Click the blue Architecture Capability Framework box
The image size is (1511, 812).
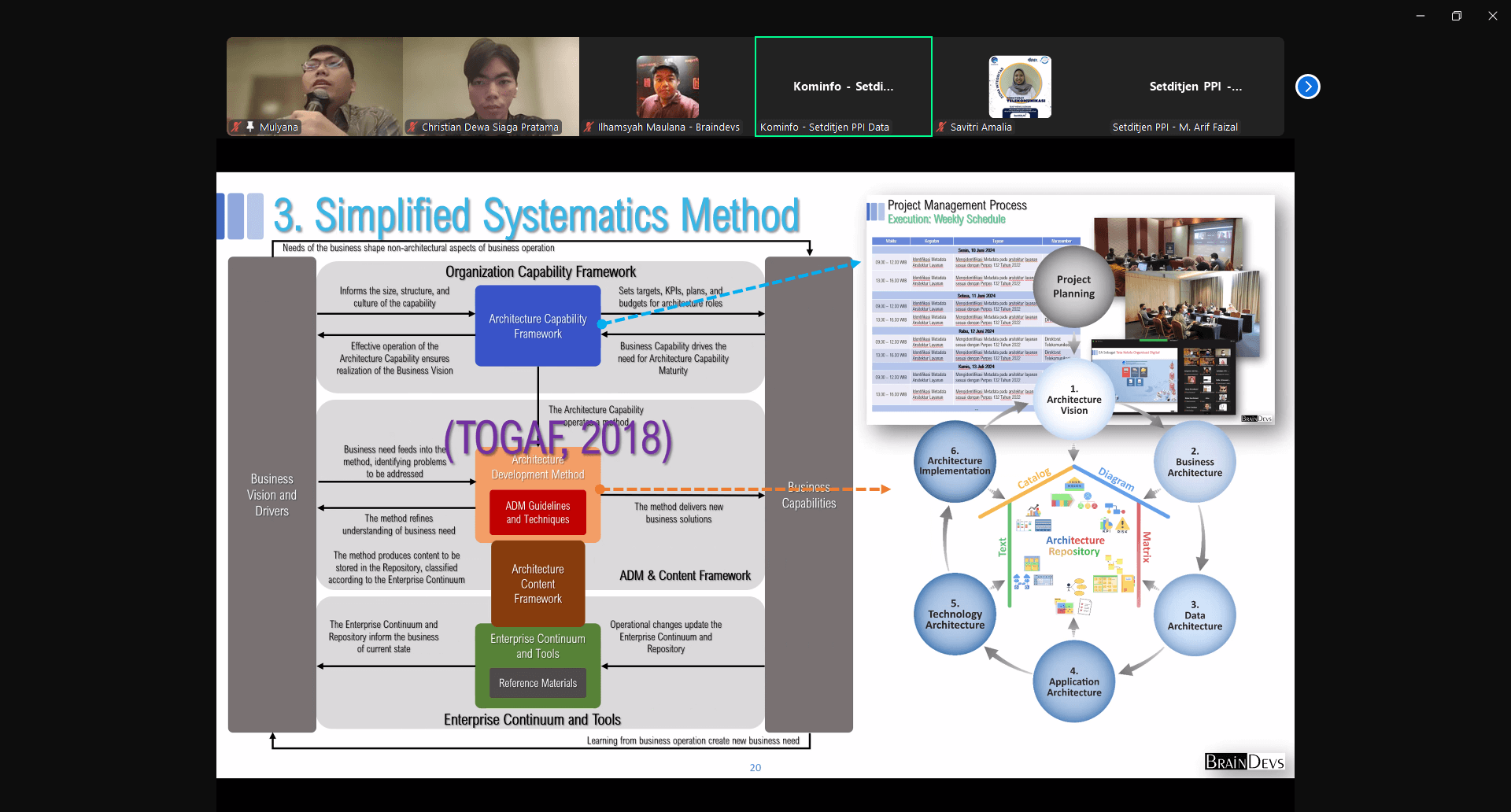[x=538, y=327]
